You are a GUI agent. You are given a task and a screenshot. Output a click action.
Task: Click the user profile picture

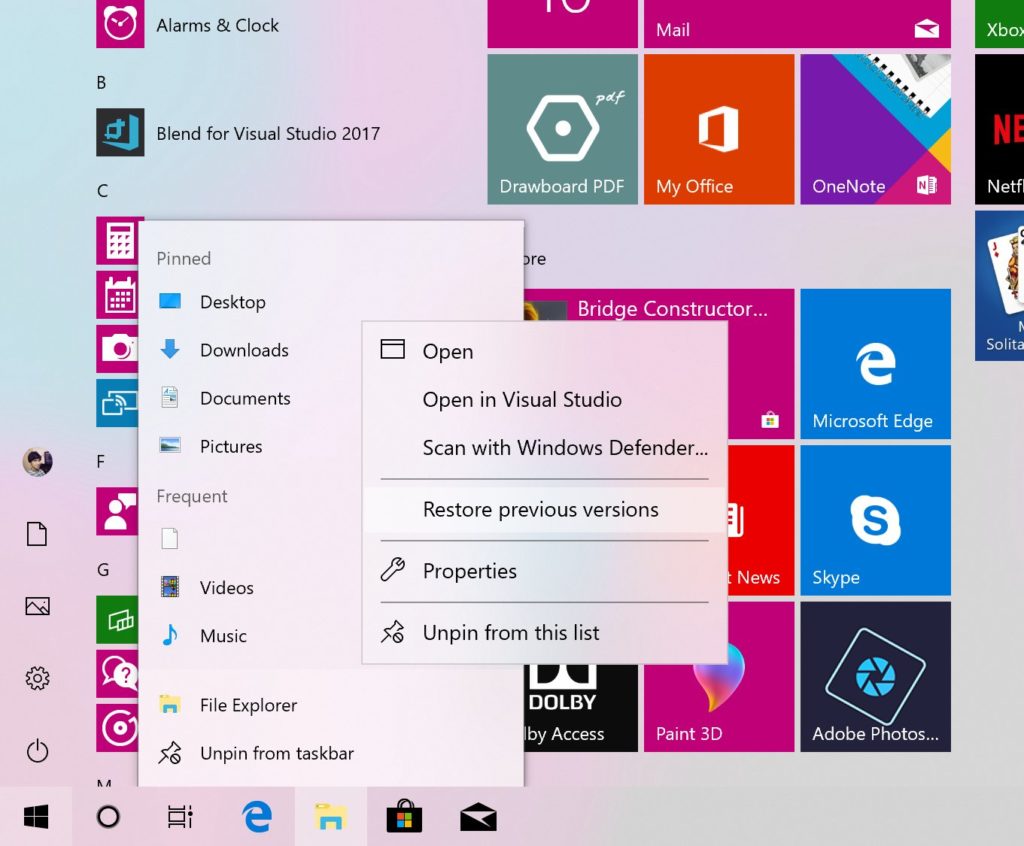click(x=36, y=462)
